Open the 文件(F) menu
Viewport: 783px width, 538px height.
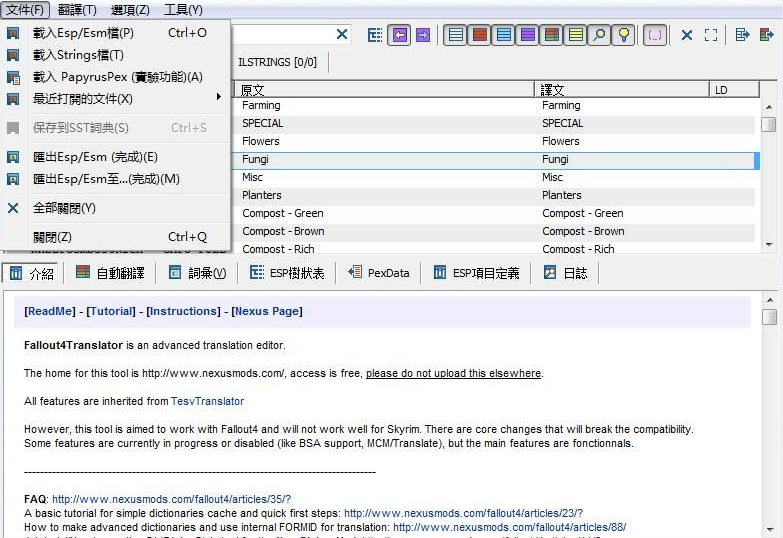(x=25, y=9)
